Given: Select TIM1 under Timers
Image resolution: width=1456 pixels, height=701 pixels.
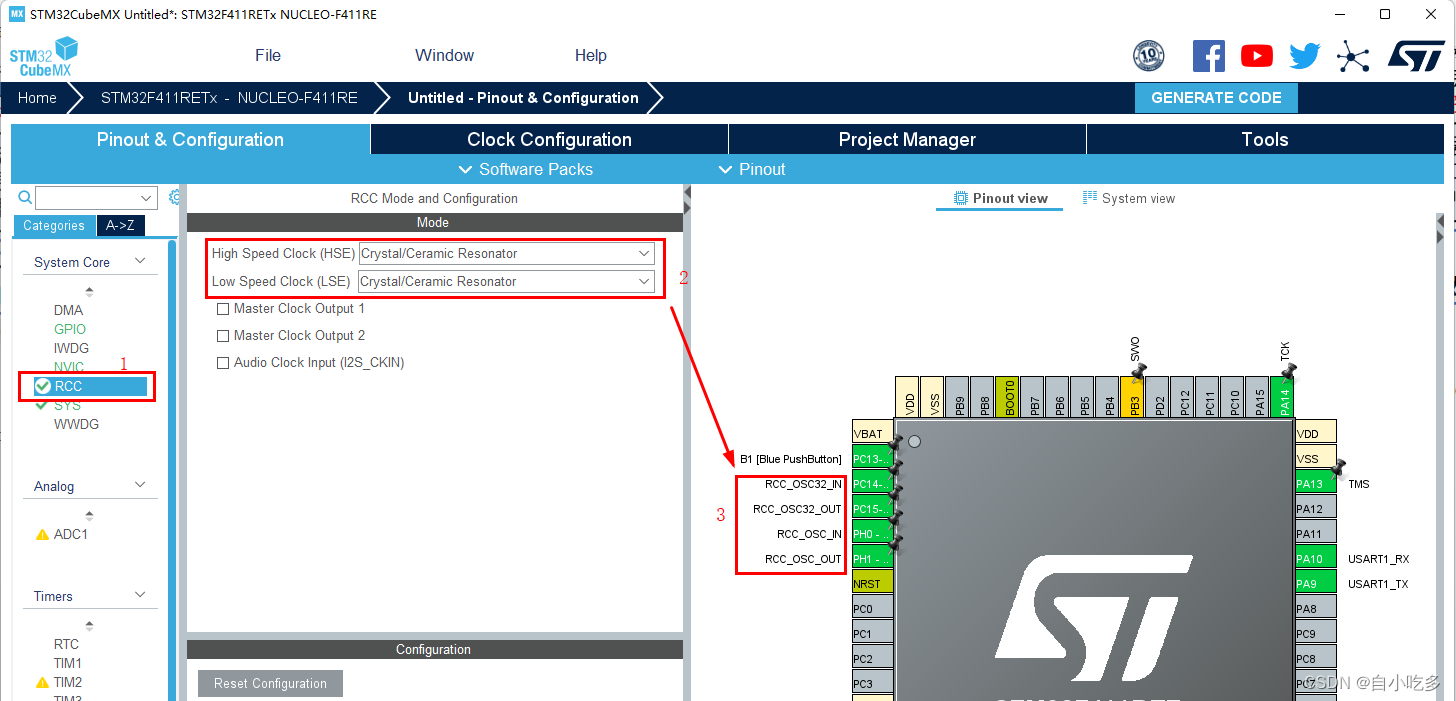Looking at the screenshot, I should 68,663.
